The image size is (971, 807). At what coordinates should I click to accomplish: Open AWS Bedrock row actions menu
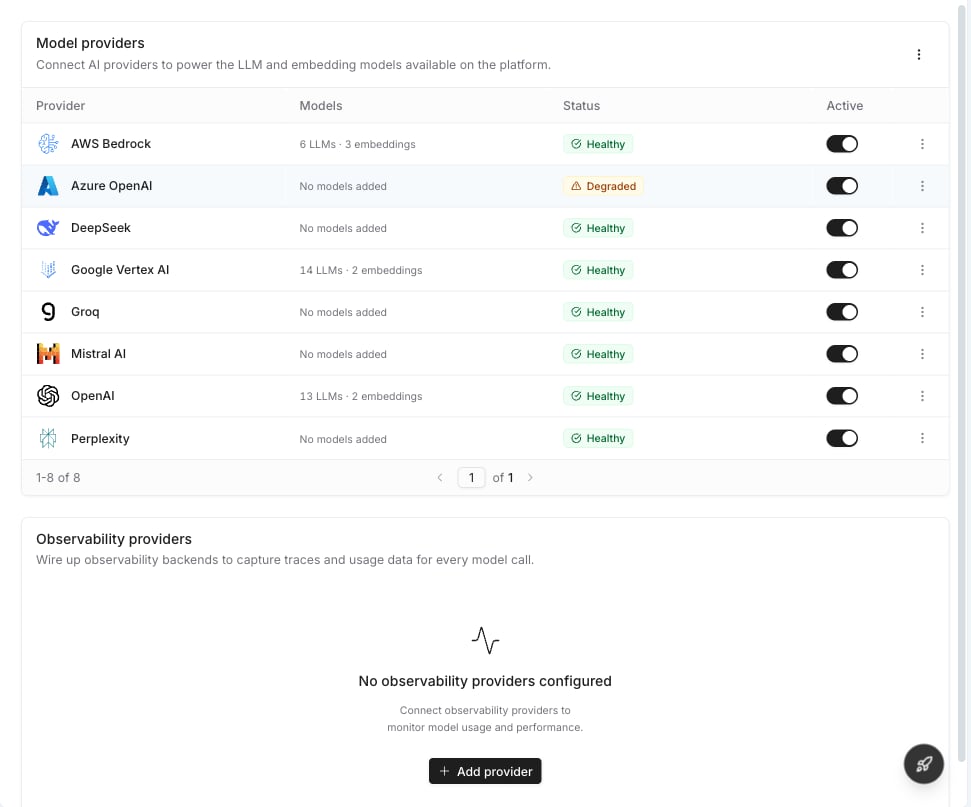click(922, 144)
